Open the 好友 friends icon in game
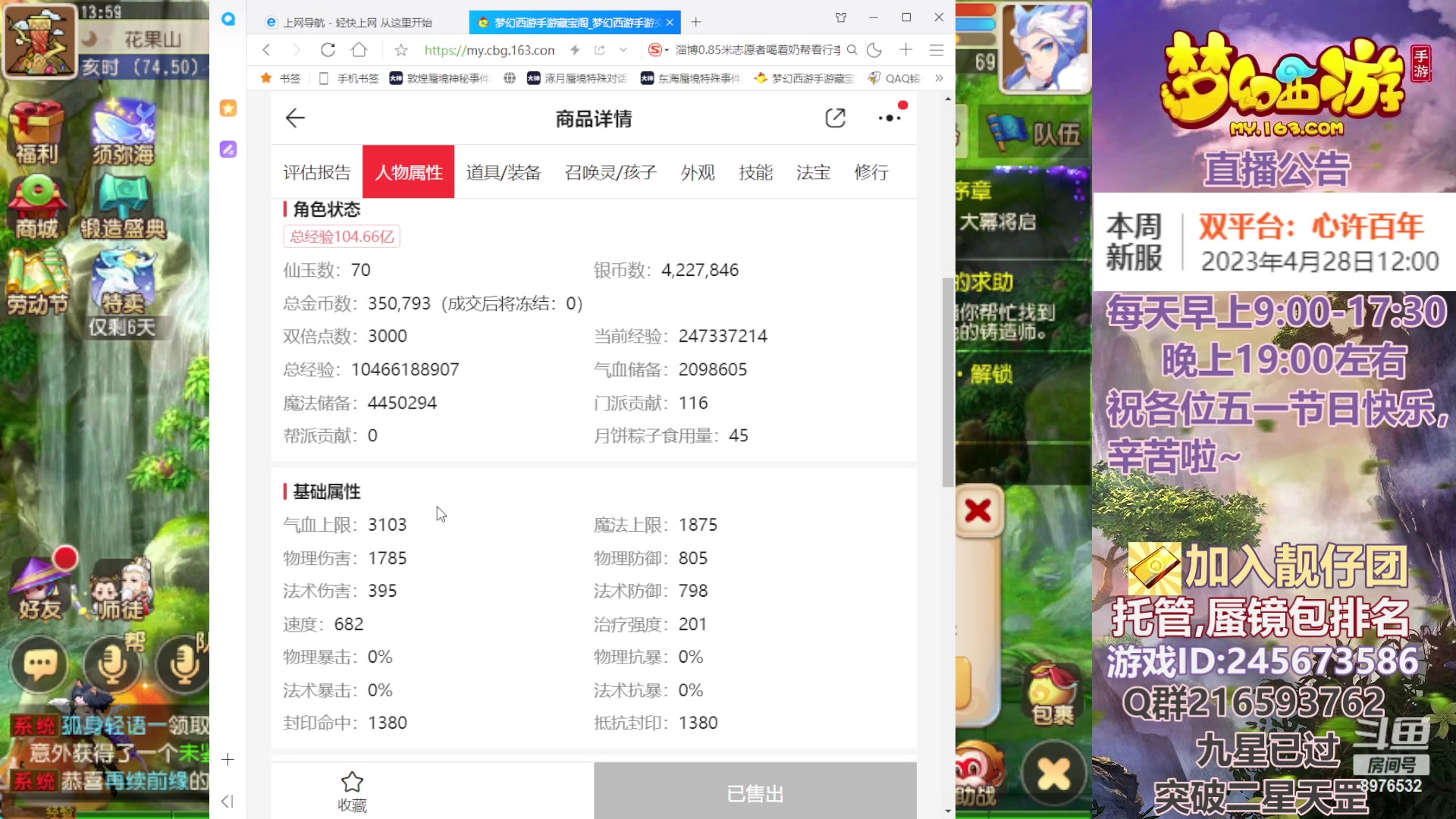 39,588
